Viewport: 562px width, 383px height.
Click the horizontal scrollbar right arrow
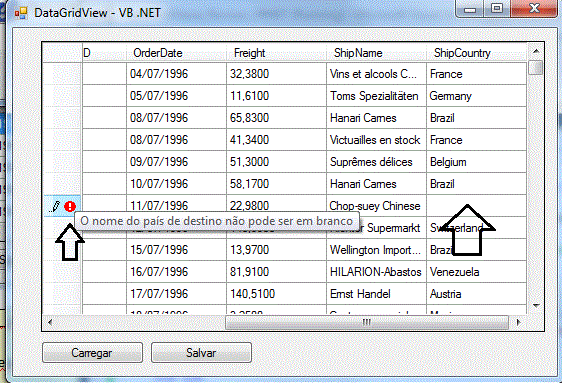click(519, 322)
